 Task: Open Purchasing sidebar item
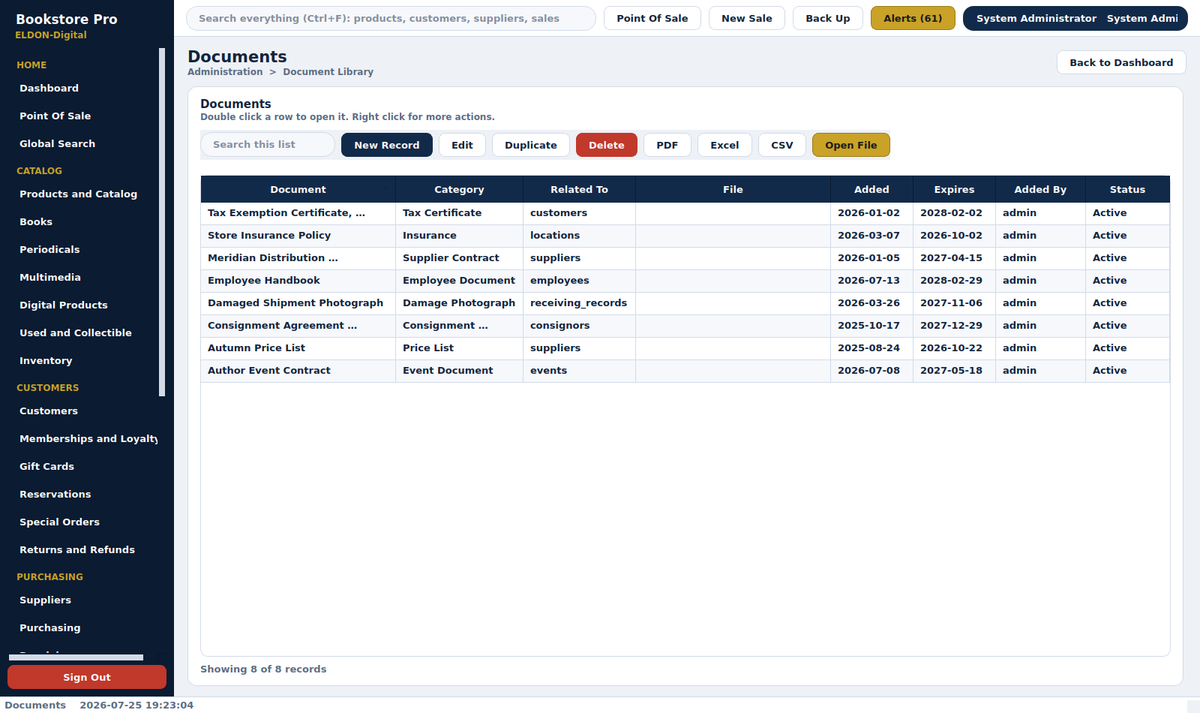[x=50, y=628]
